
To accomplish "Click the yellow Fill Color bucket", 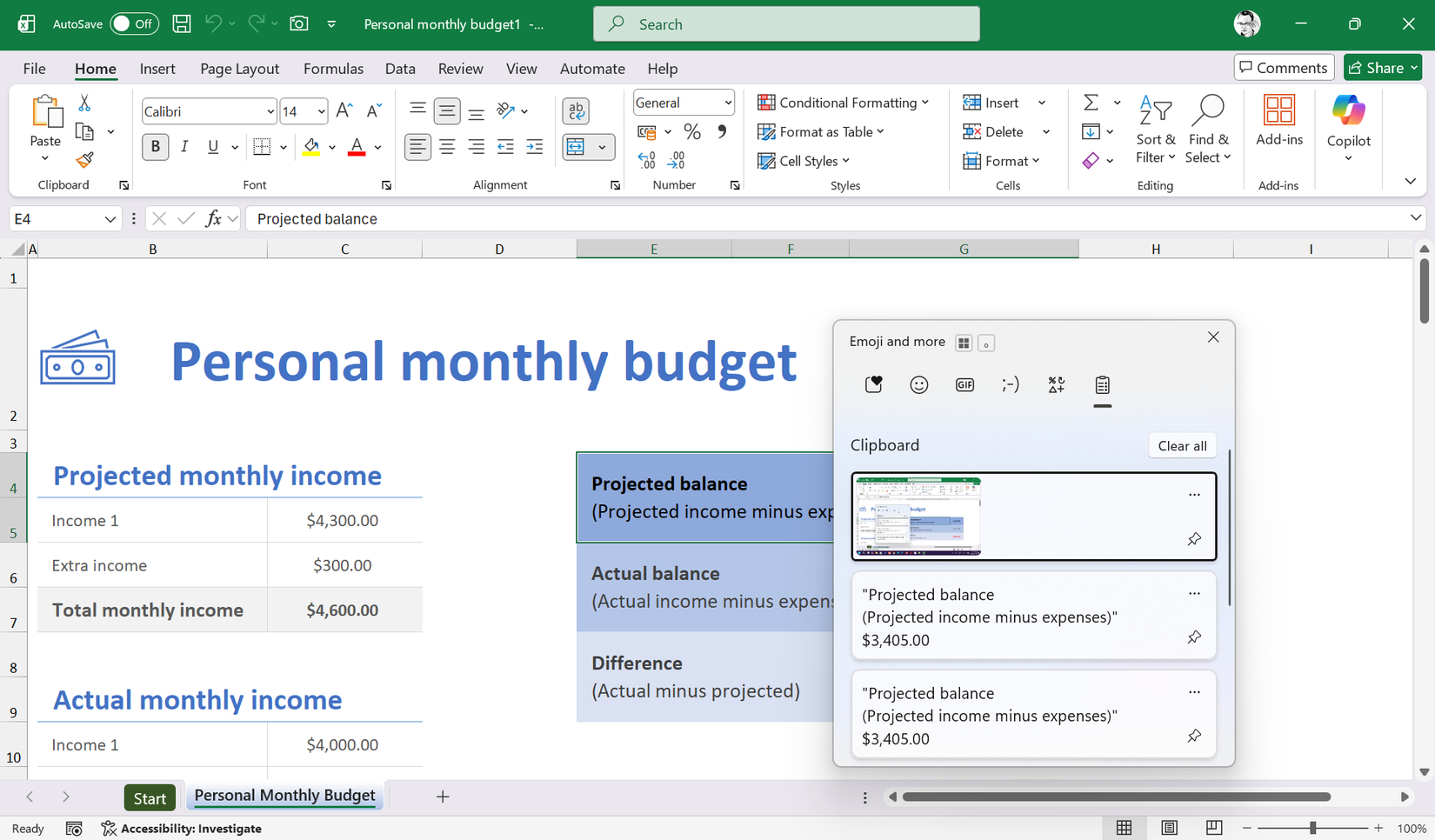I will coord(311,147).
